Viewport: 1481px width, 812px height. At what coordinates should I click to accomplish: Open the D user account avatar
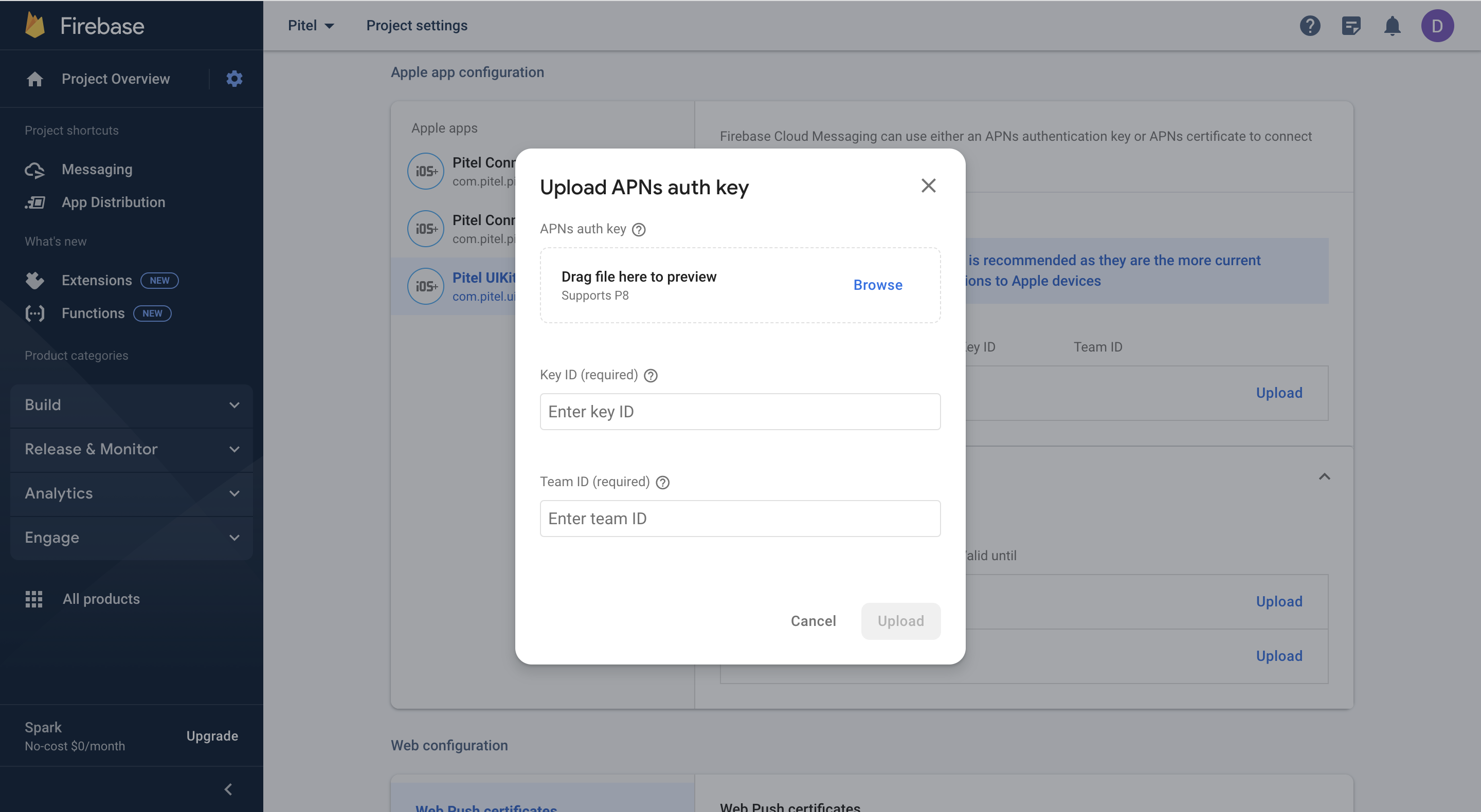tap(1437, 26)
